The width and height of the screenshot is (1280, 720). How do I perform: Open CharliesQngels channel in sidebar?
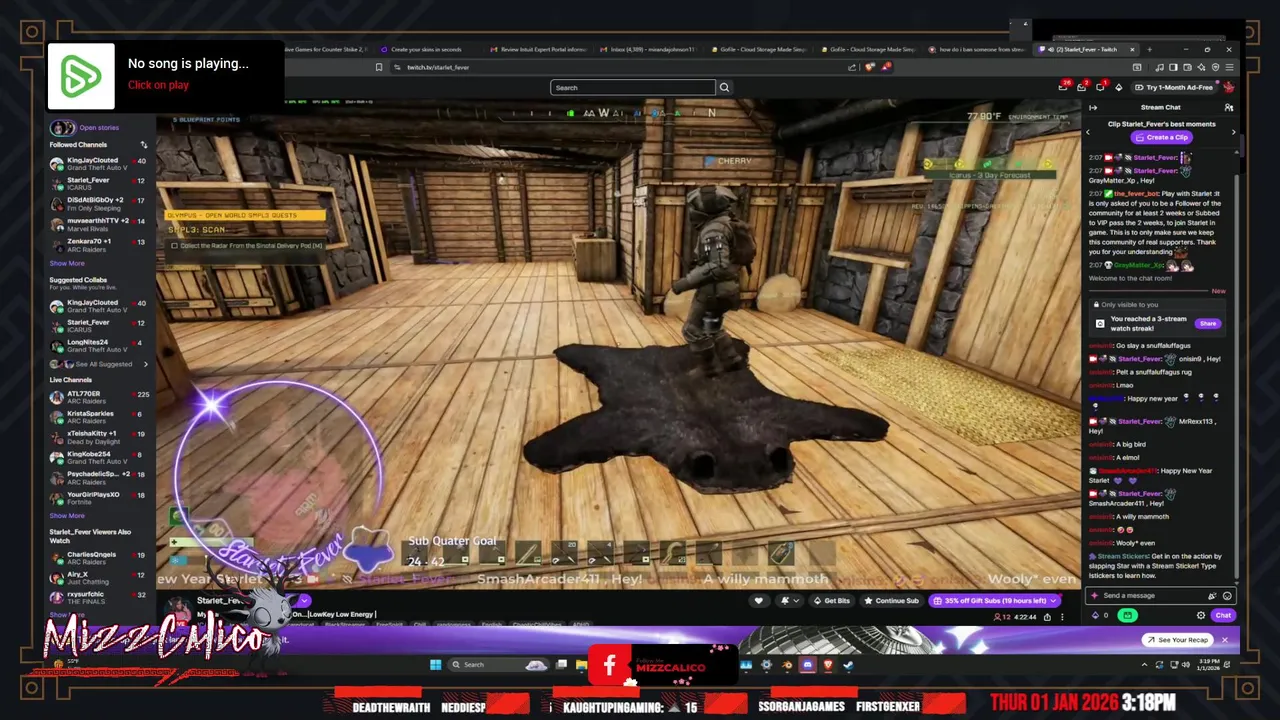(x=98, y=558)
